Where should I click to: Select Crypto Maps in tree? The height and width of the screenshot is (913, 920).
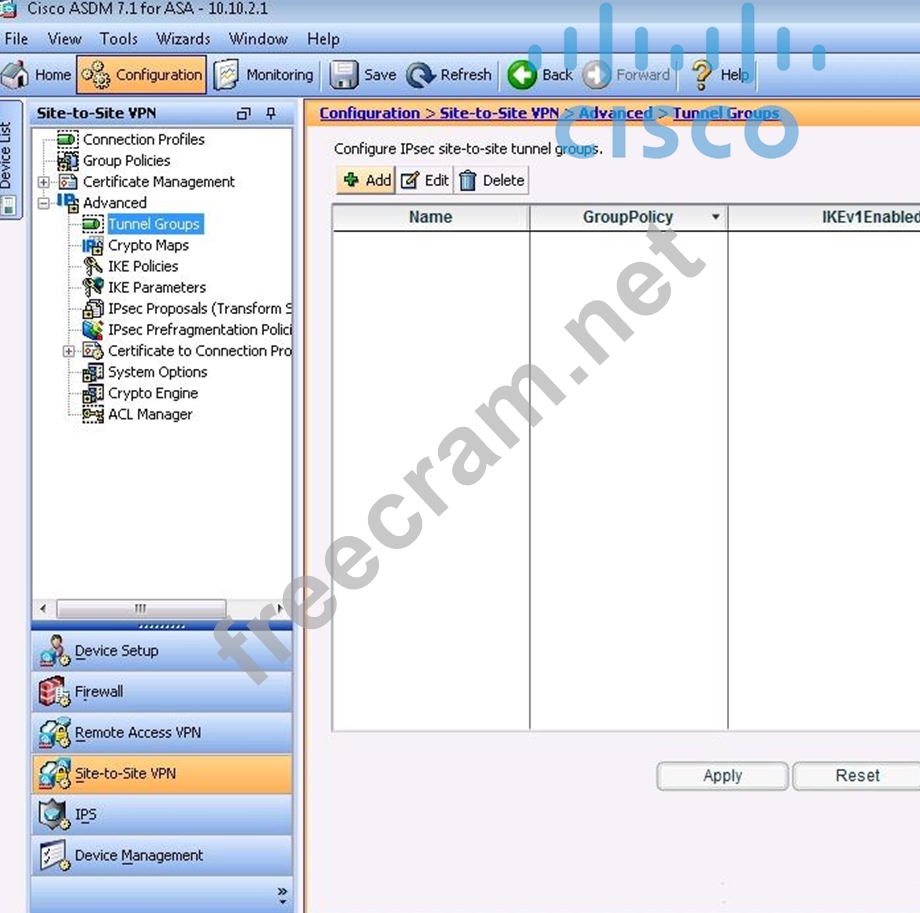point(148,245)
